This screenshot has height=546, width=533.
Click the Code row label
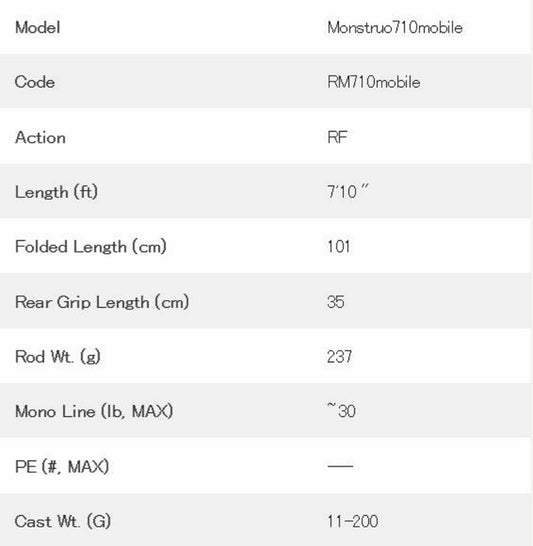(35, 82)
